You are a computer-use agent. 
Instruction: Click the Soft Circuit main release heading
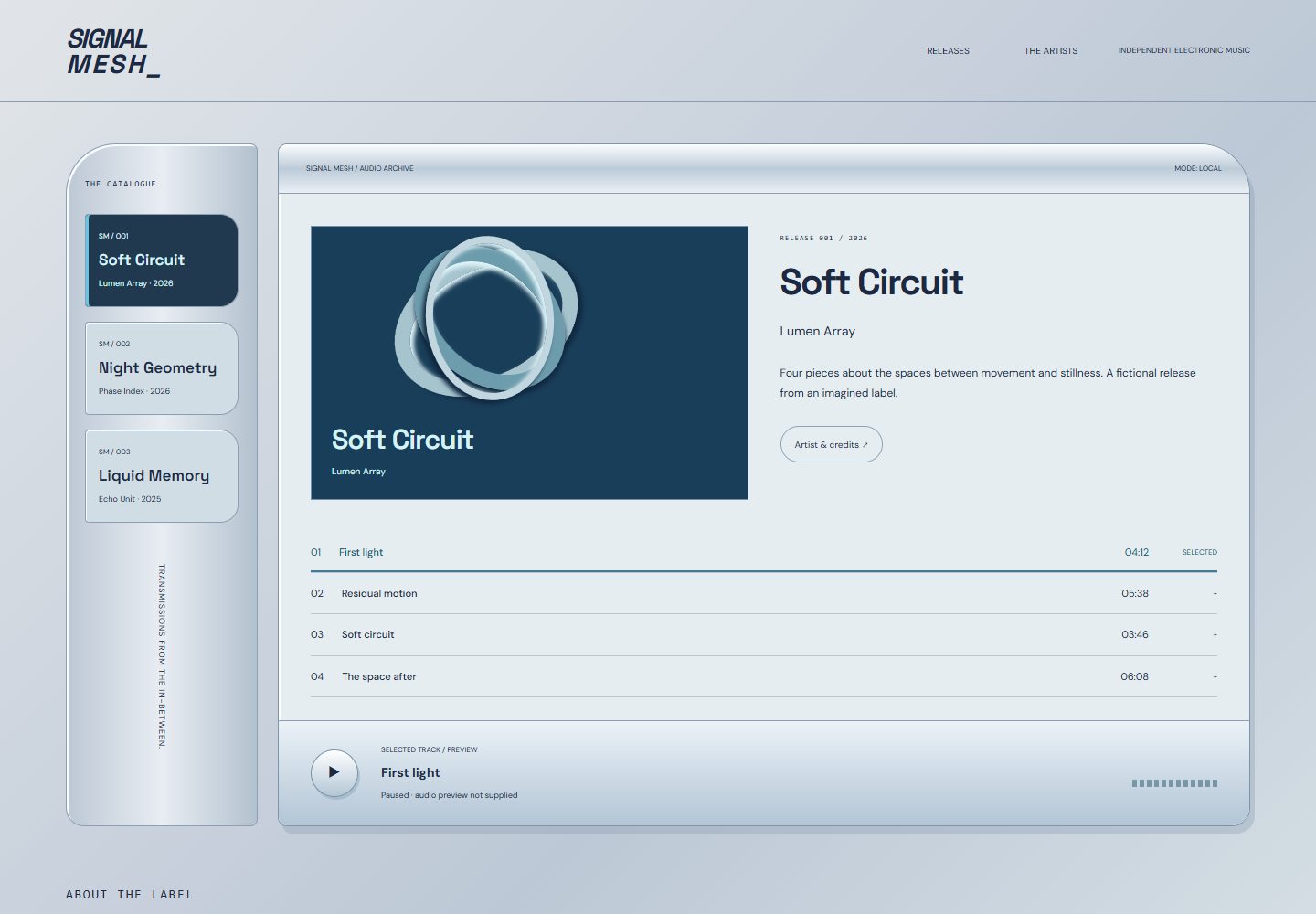click(871, 282)
